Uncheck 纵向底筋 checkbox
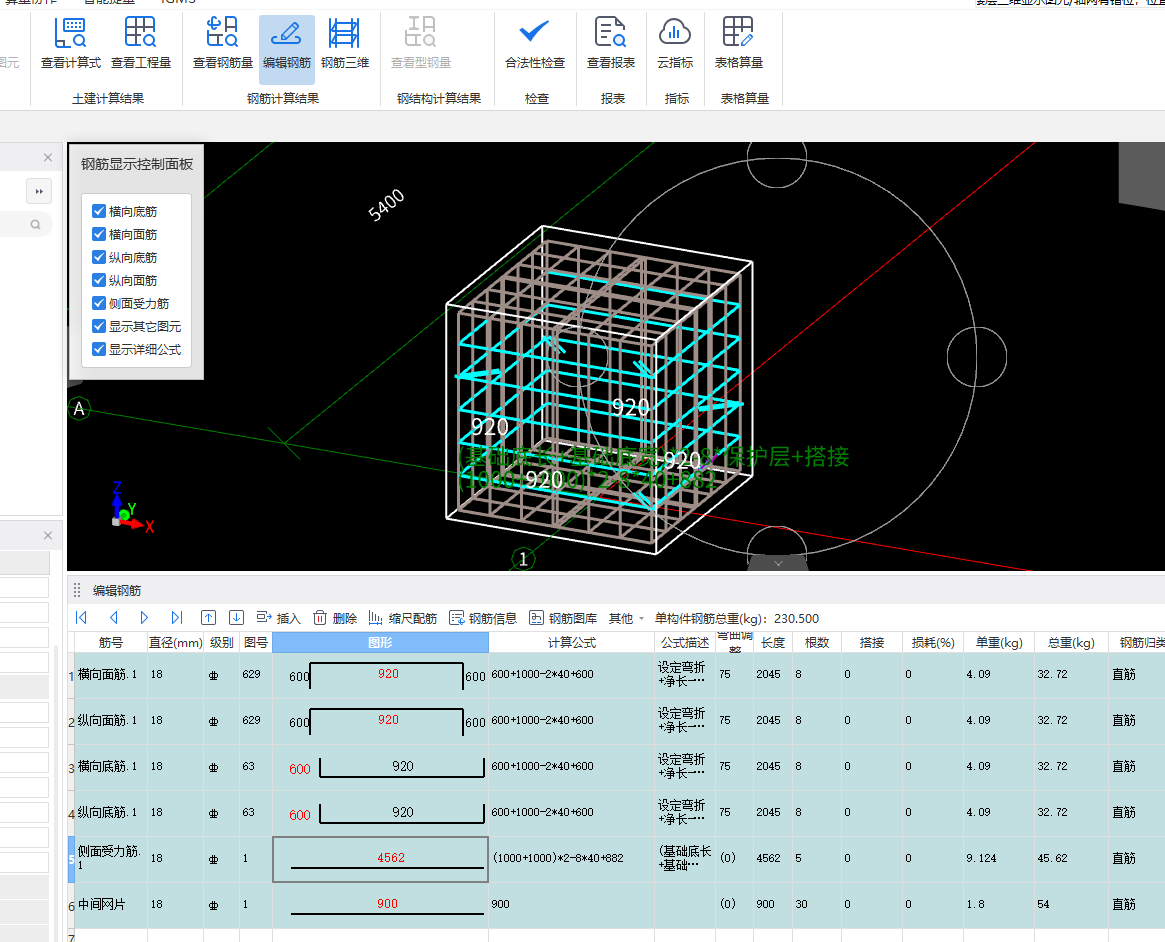 [99, 257]
